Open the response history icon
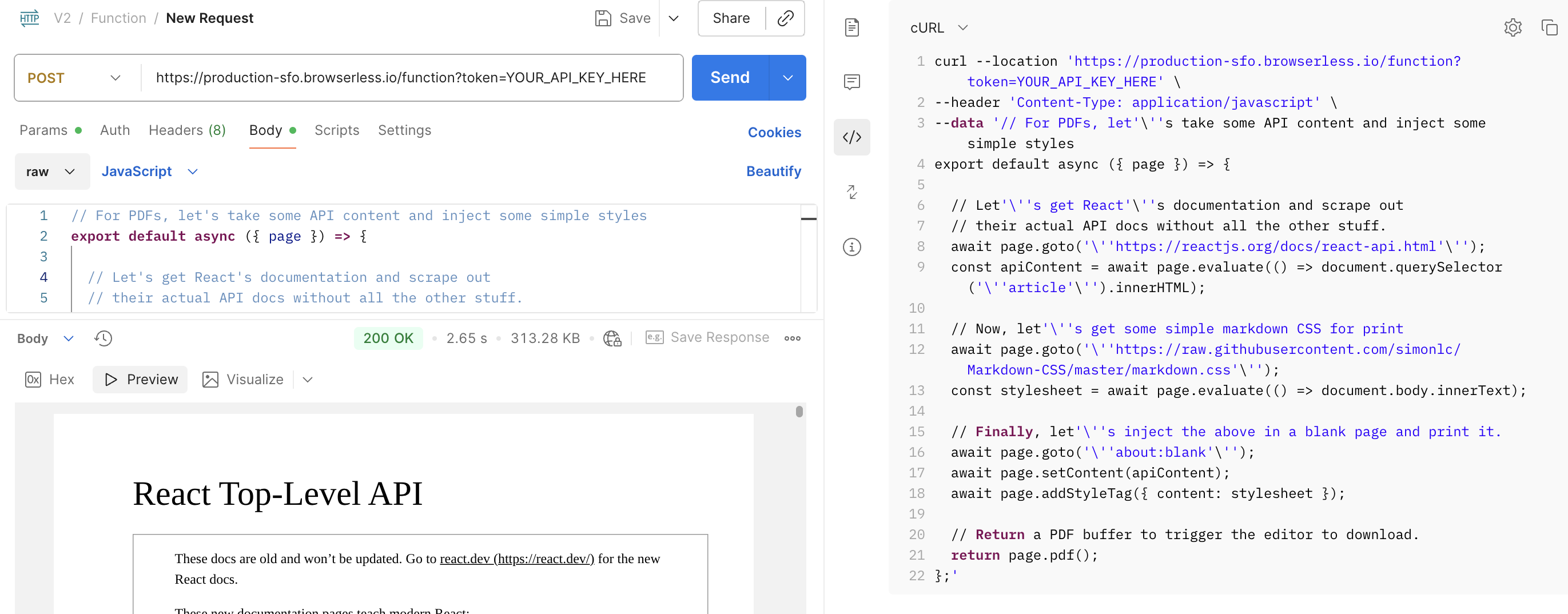Viewport: 1568px width, 614px height. point(103,338)
